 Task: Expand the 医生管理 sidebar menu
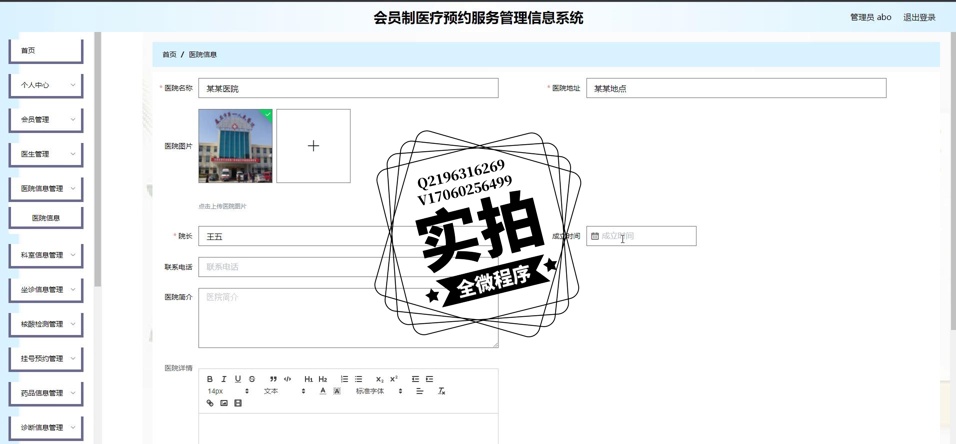coord(46,154)
